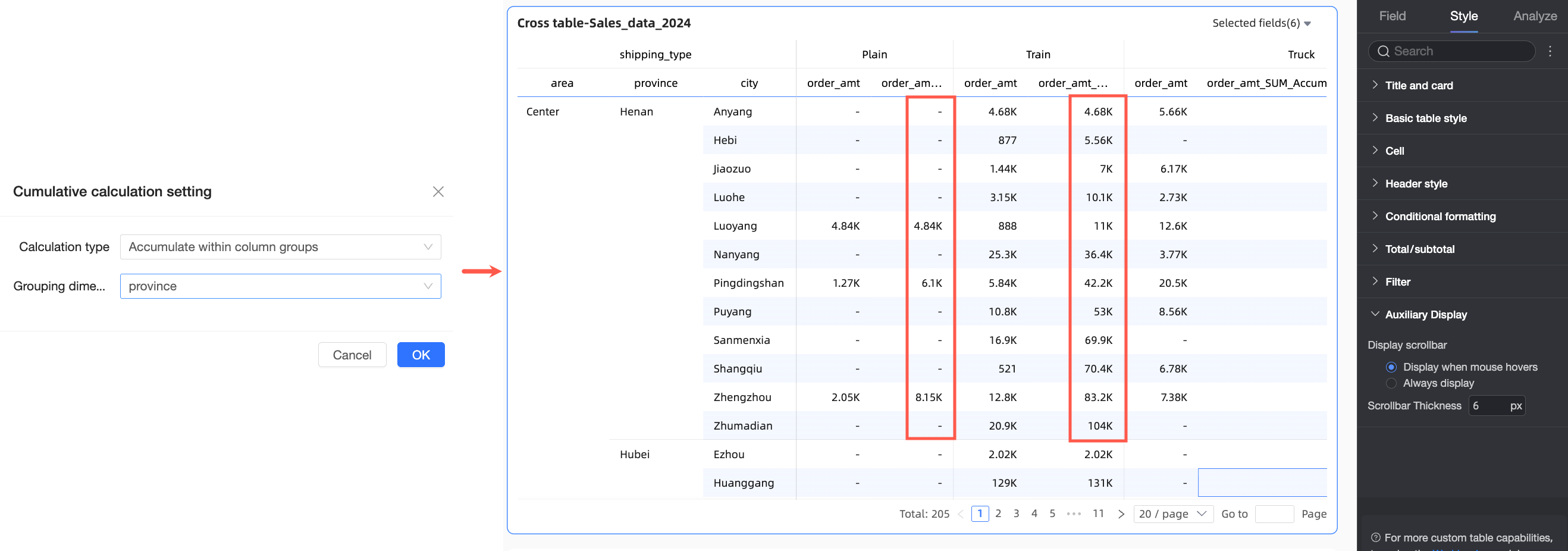Open the three-dot more menu beside Search

1550,51
